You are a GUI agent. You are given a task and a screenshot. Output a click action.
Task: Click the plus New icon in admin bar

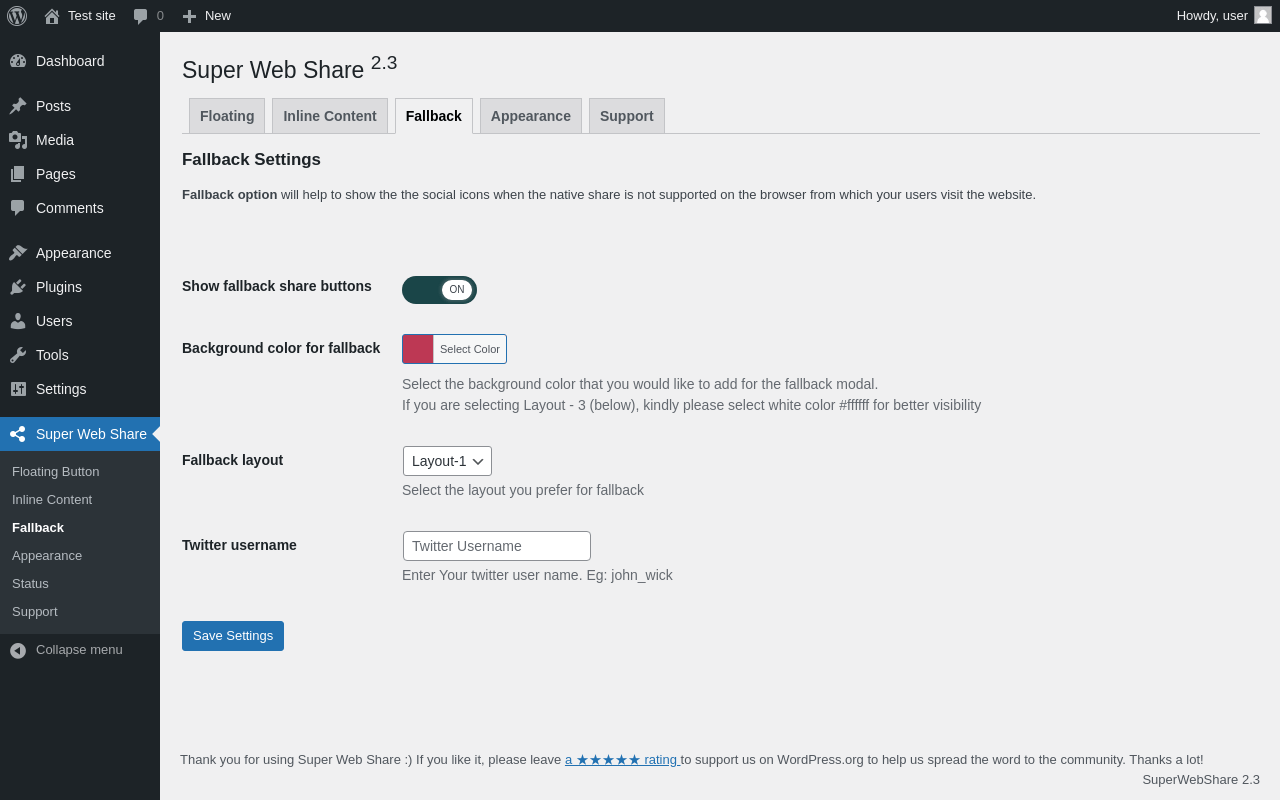tap(189, 16)
